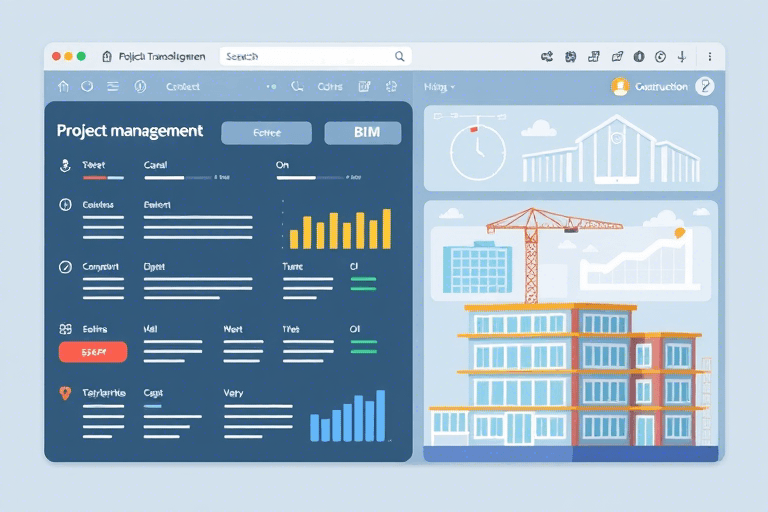Click the orange location pin icon
Screen dimensions: 768x512
coord(65,393)
